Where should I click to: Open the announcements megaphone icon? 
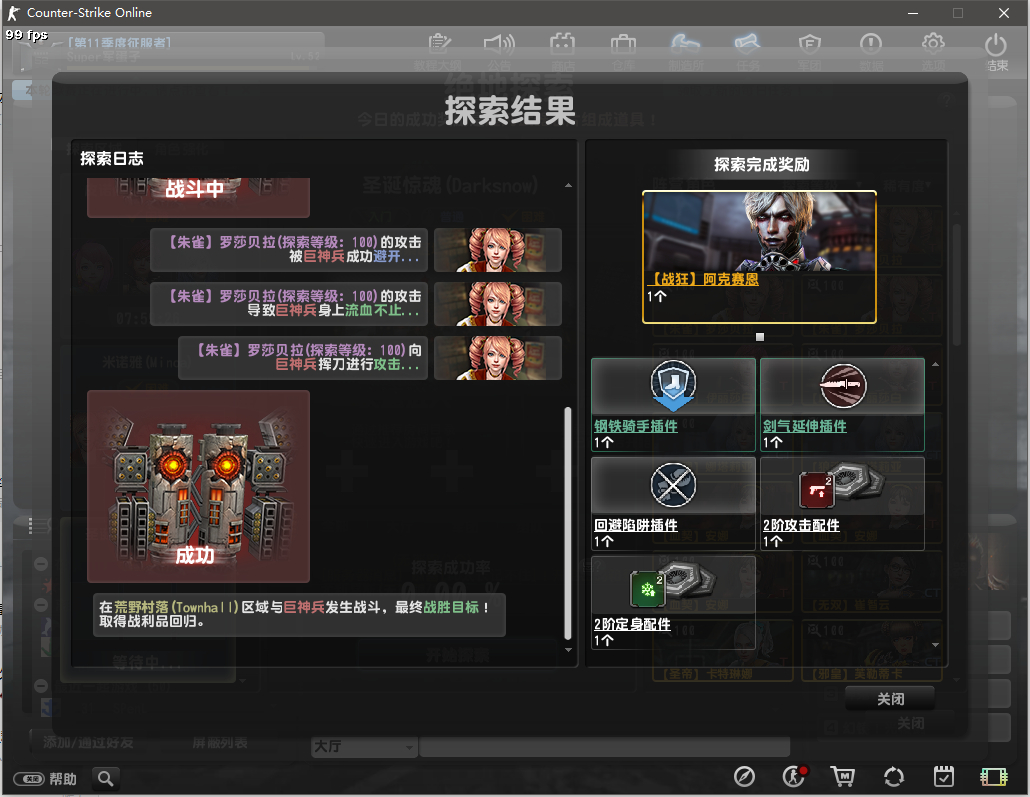pyautogui.click(x=499, y=44)
